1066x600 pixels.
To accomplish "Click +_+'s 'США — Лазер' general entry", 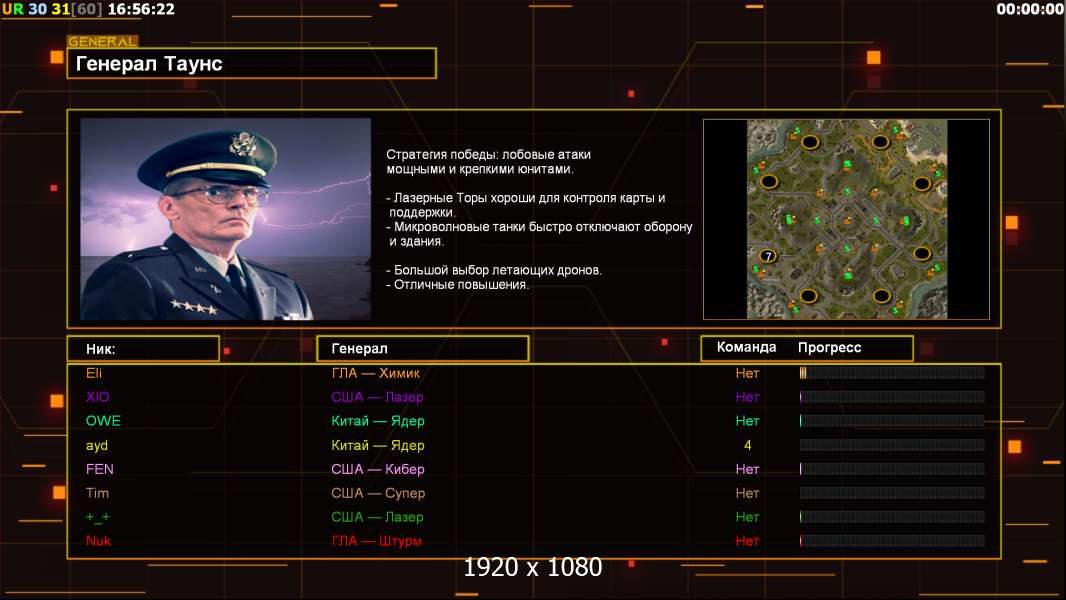I will tap(377, 517).
